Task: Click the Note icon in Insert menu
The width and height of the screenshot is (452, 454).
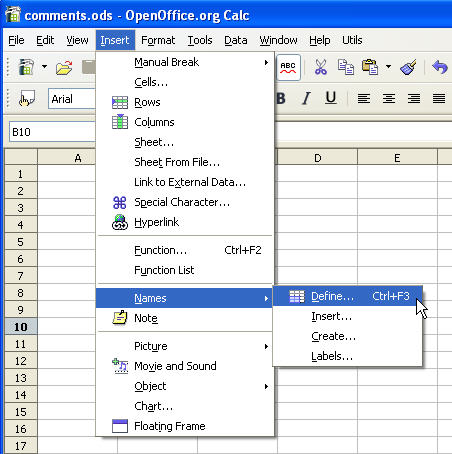Action: point(120,318)
